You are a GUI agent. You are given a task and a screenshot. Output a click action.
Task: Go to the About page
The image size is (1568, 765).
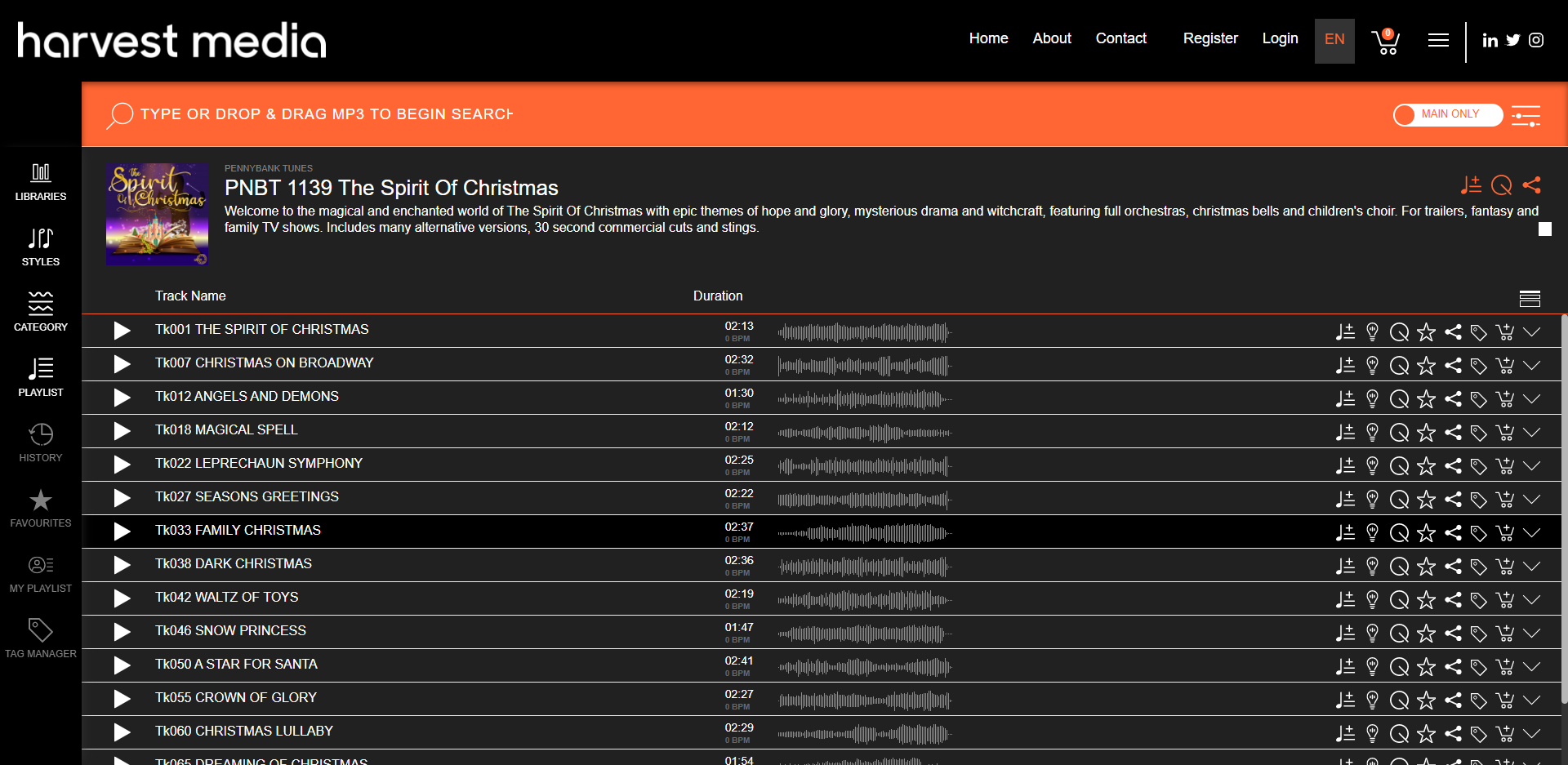point(1052,38)
